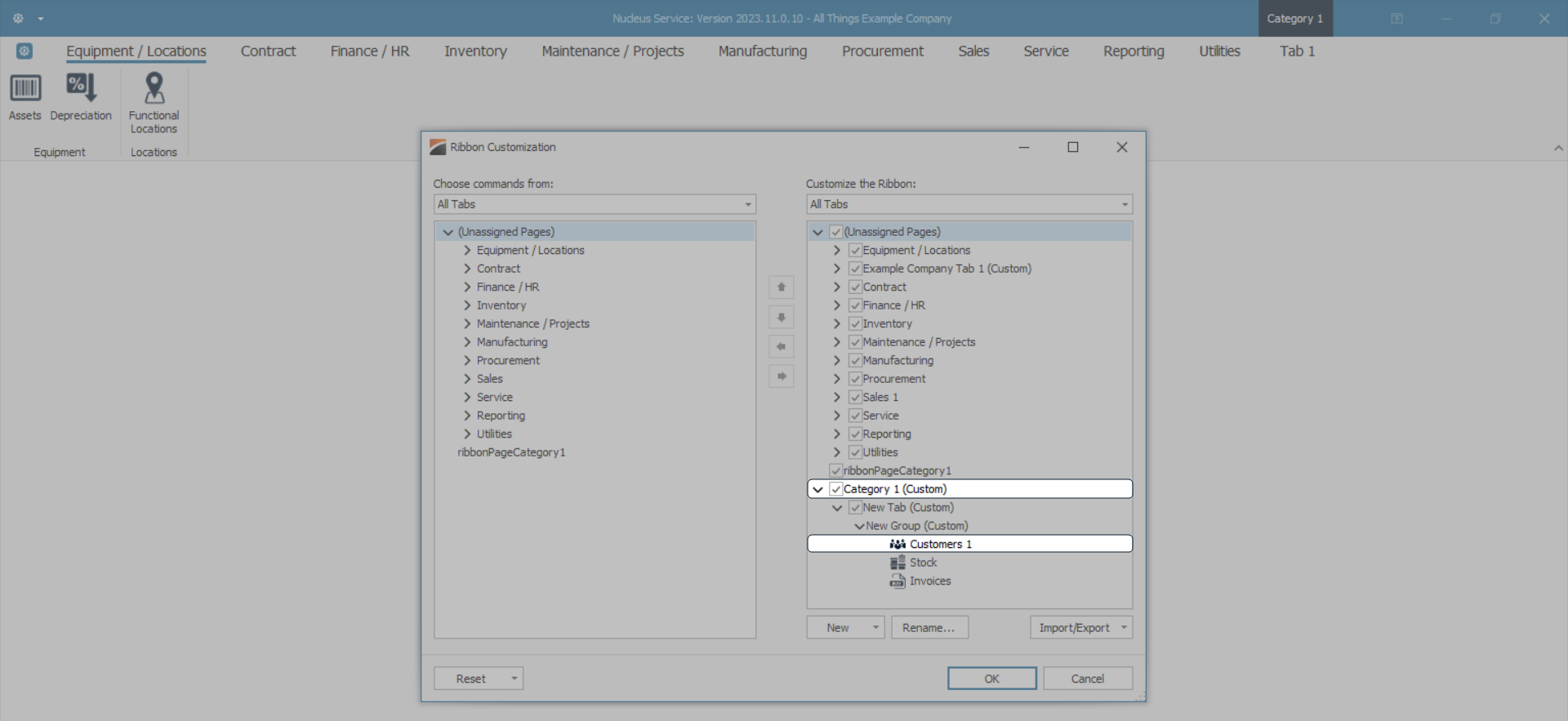
Task: Select Service in the right ribbon list
Action: point(880,416)
